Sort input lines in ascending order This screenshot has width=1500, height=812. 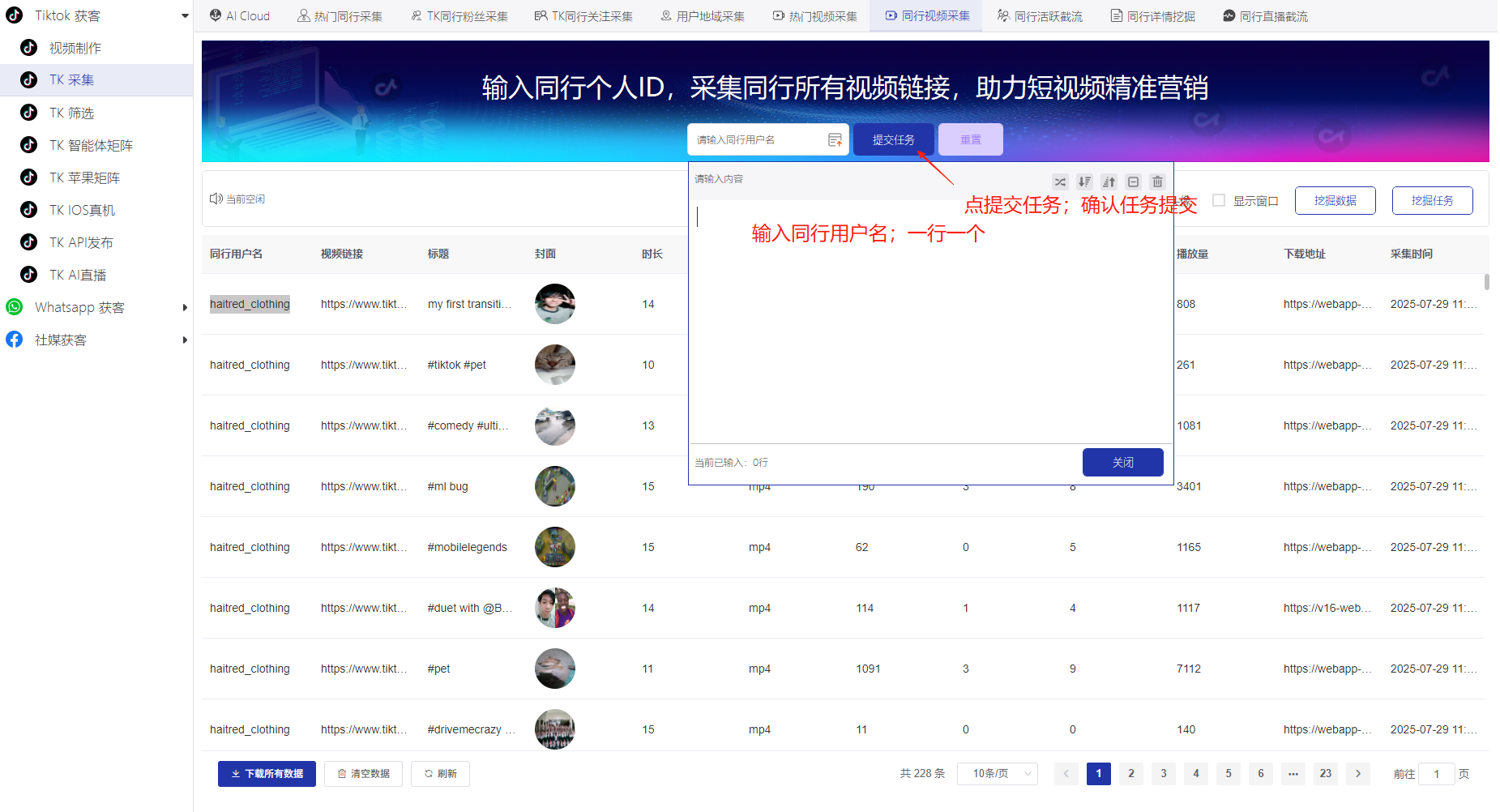[x=1109, y=182]
